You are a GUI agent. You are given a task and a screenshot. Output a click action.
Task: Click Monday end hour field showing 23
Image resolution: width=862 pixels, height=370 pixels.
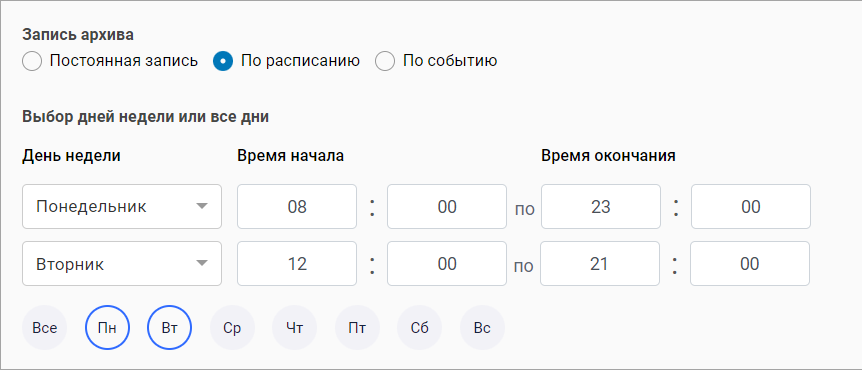point(601,207)
